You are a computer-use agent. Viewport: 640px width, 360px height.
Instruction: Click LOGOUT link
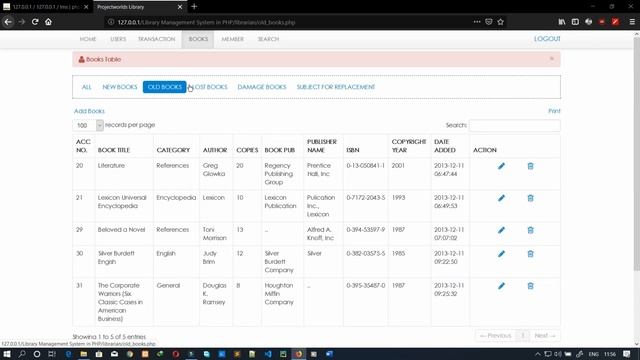pos(547,39)
